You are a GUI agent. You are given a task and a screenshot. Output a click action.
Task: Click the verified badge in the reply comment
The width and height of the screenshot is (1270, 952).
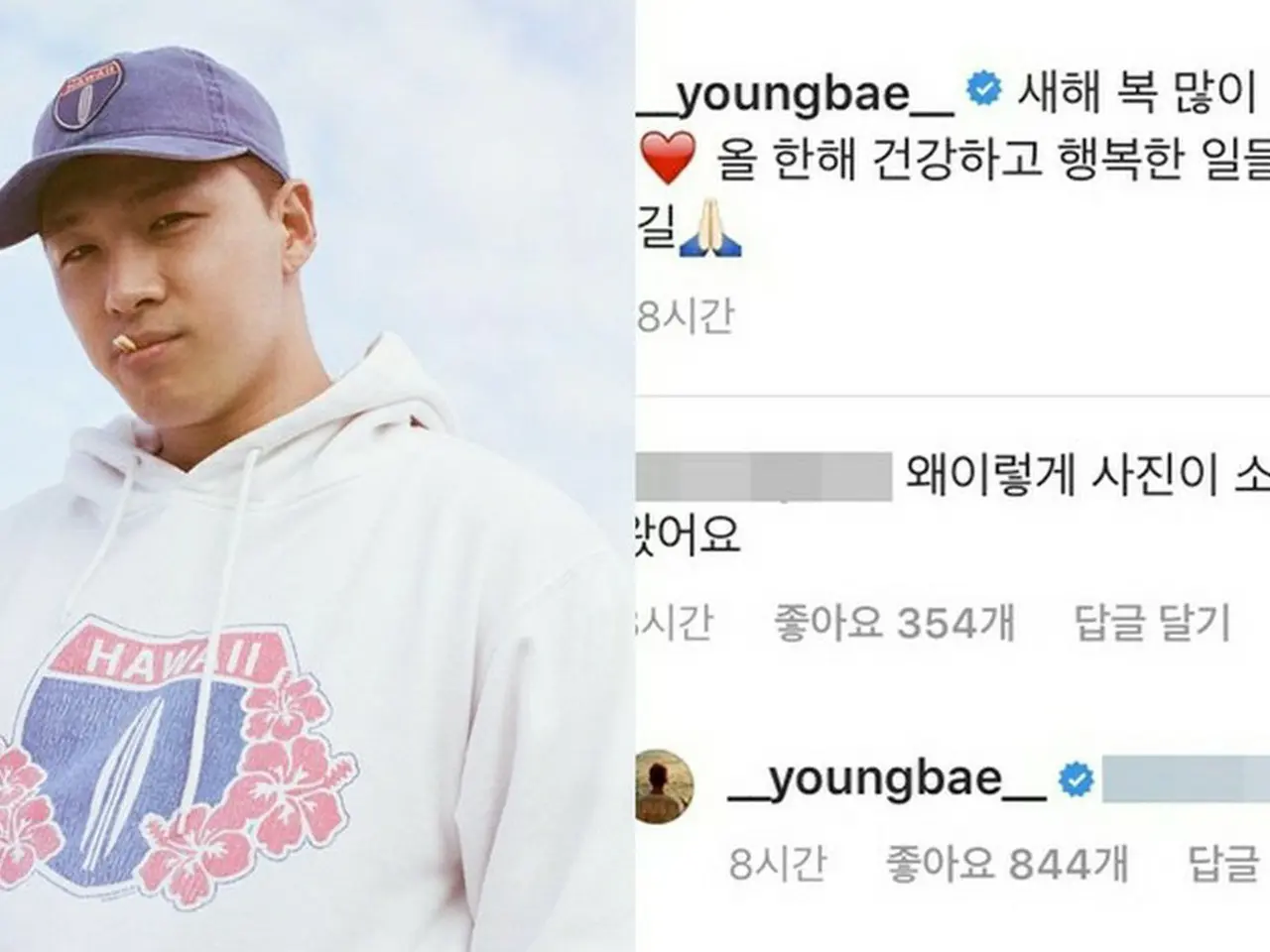click(1075, 781)
